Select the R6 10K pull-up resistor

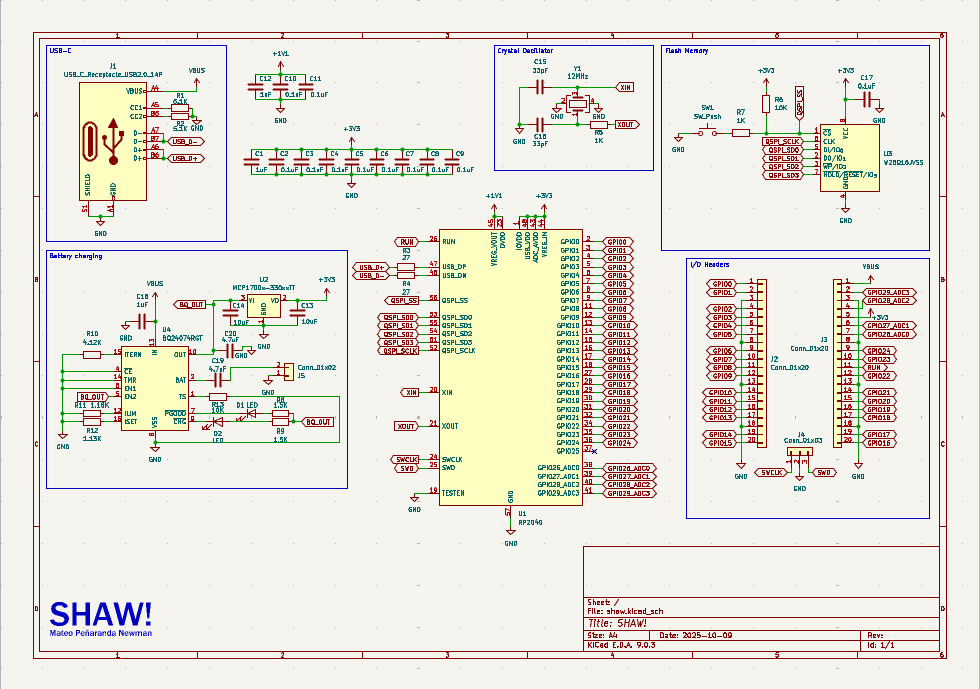point(766,104)
